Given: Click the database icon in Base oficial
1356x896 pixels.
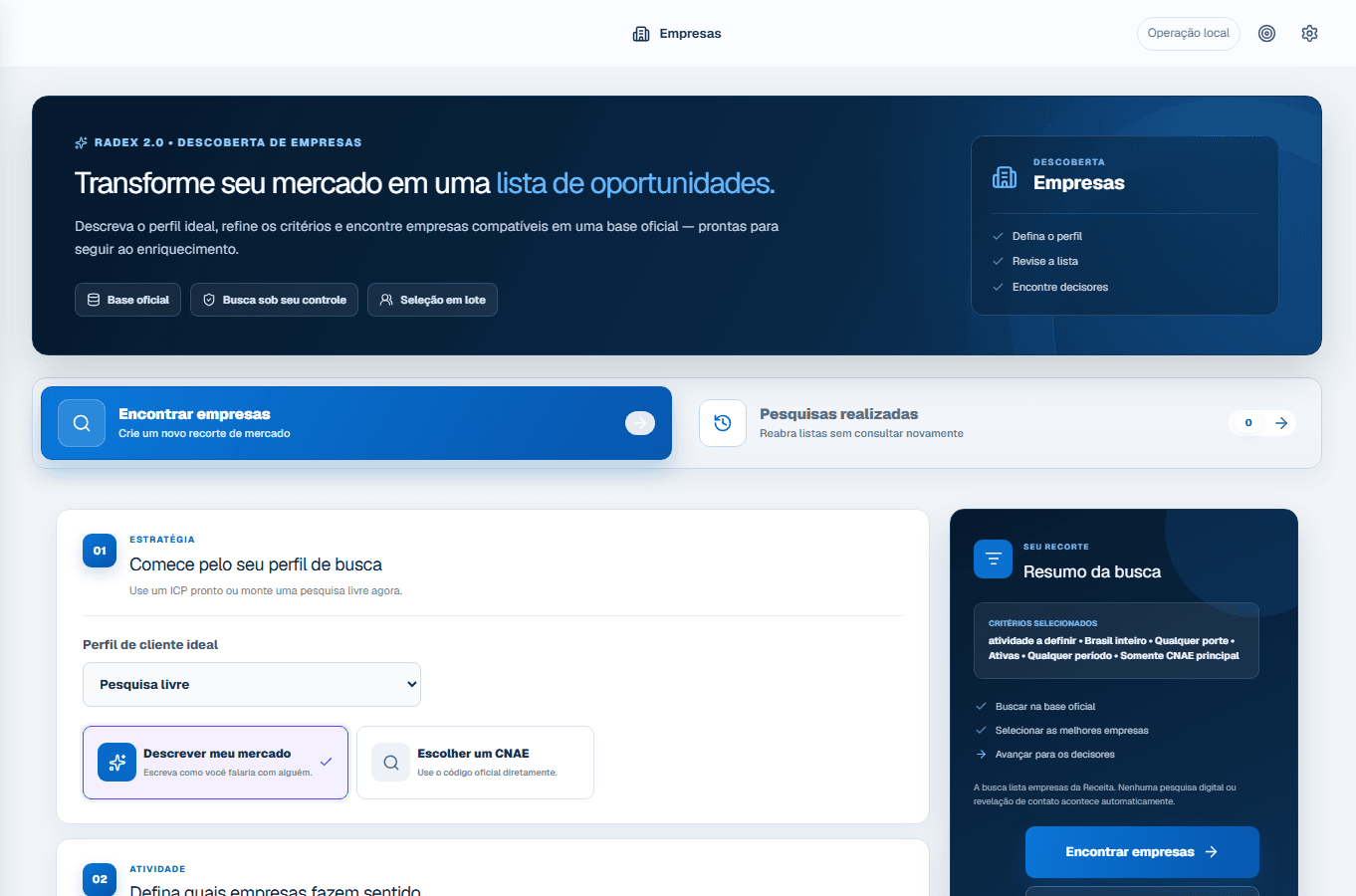Looking at the screenshot, I should [94, 300].
